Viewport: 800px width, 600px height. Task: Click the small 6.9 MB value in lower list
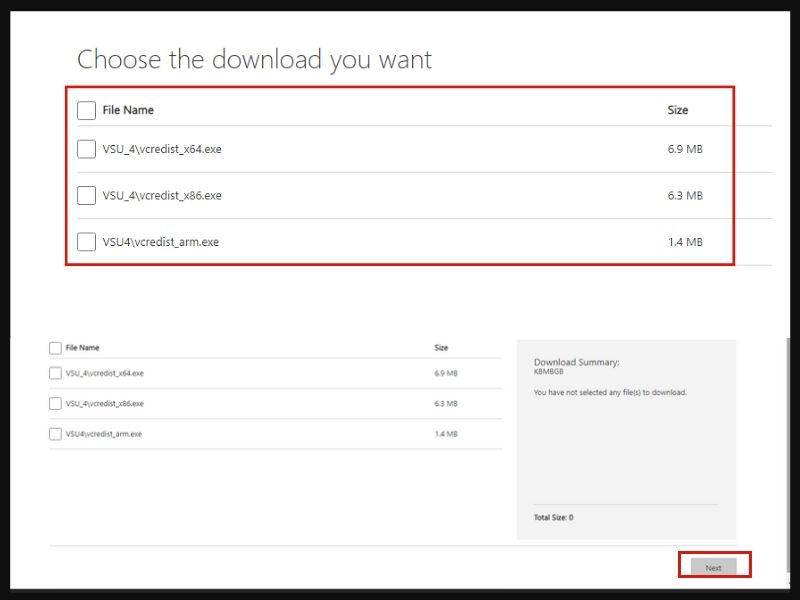[x=446, y=373]
